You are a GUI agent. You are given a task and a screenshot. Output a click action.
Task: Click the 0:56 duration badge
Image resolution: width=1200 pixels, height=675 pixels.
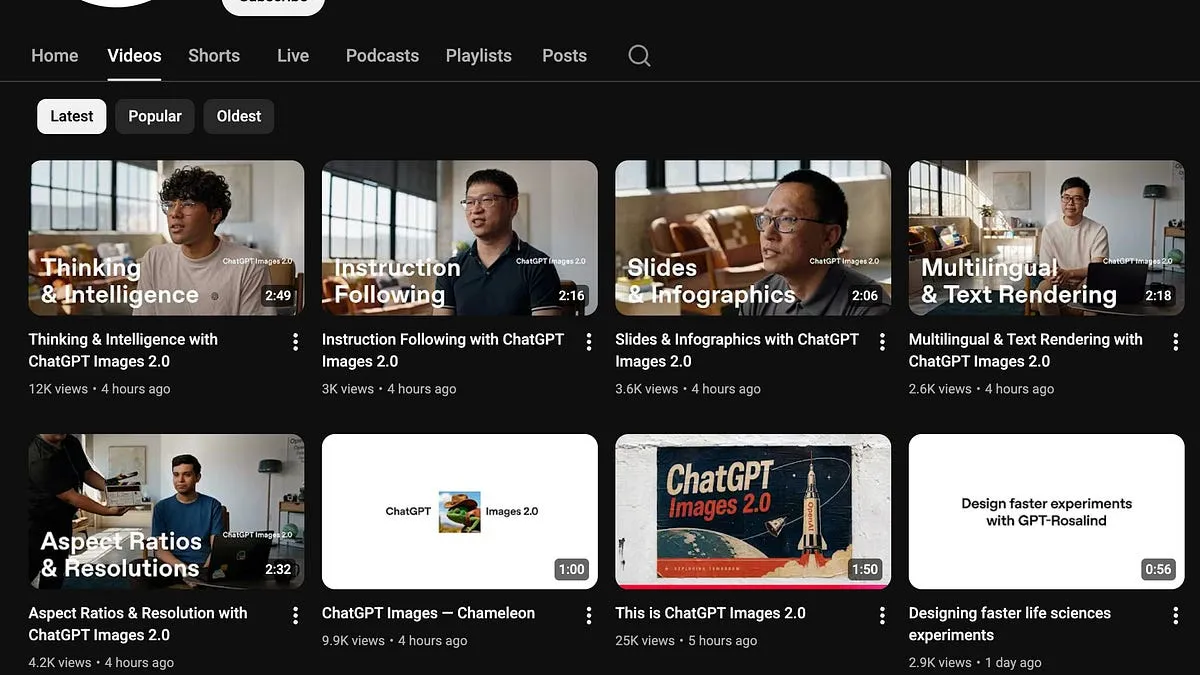pyautogui.click(x=1158, y=569)
